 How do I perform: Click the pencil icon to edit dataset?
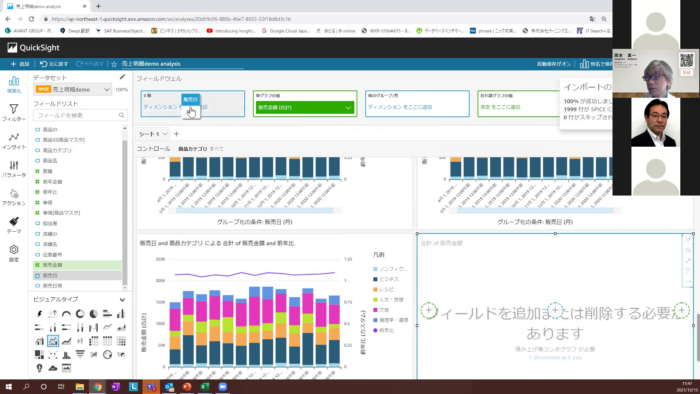click(x=122, y=77)
